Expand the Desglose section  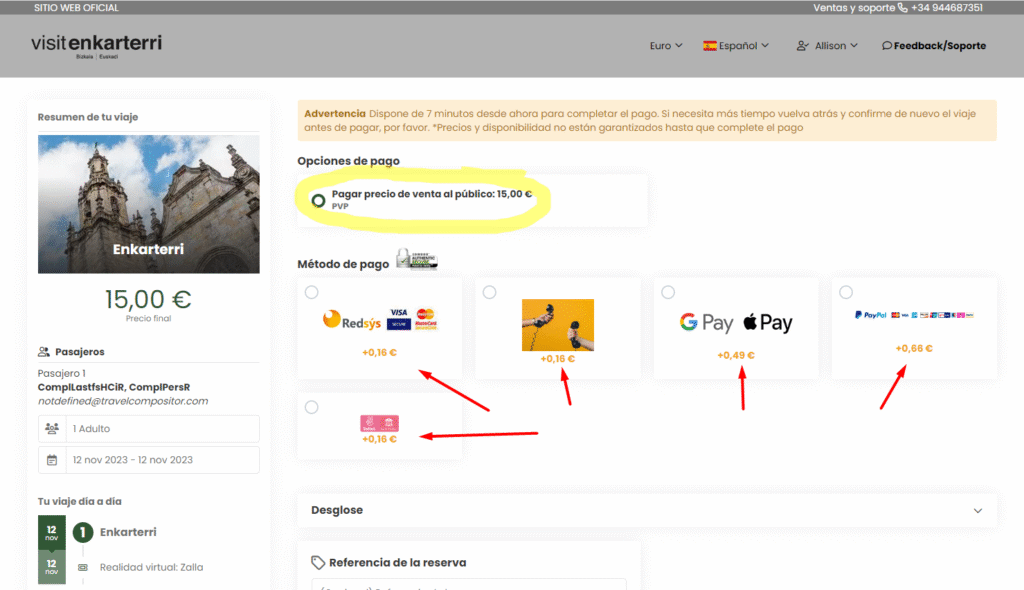click(x=647, y=510)
